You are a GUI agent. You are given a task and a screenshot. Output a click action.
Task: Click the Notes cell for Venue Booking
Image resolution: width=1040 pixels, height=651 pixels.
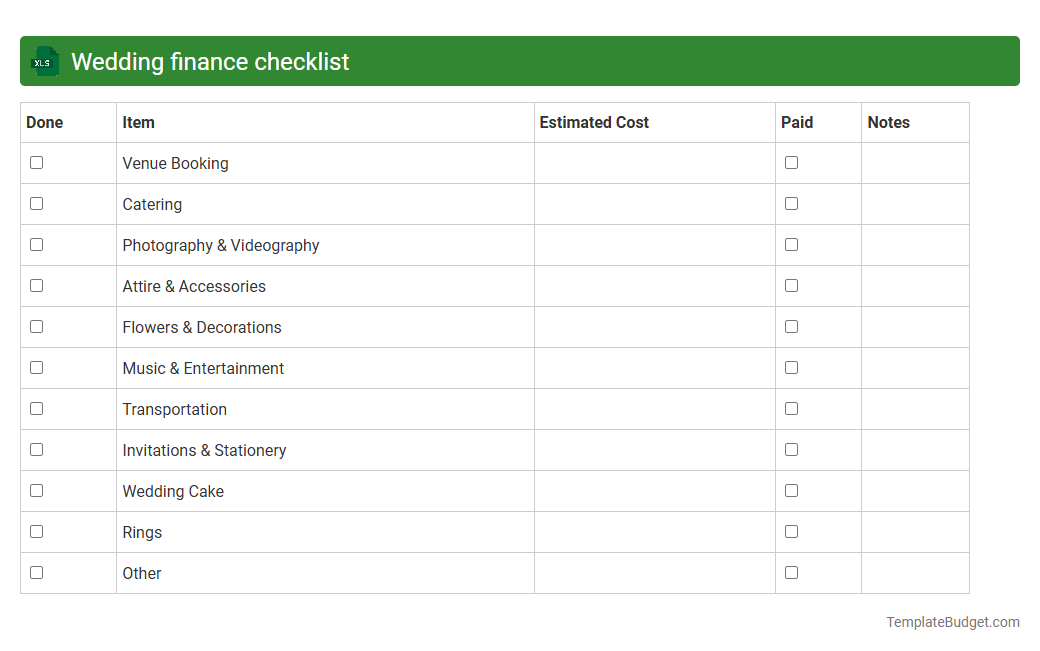point(915,163)
